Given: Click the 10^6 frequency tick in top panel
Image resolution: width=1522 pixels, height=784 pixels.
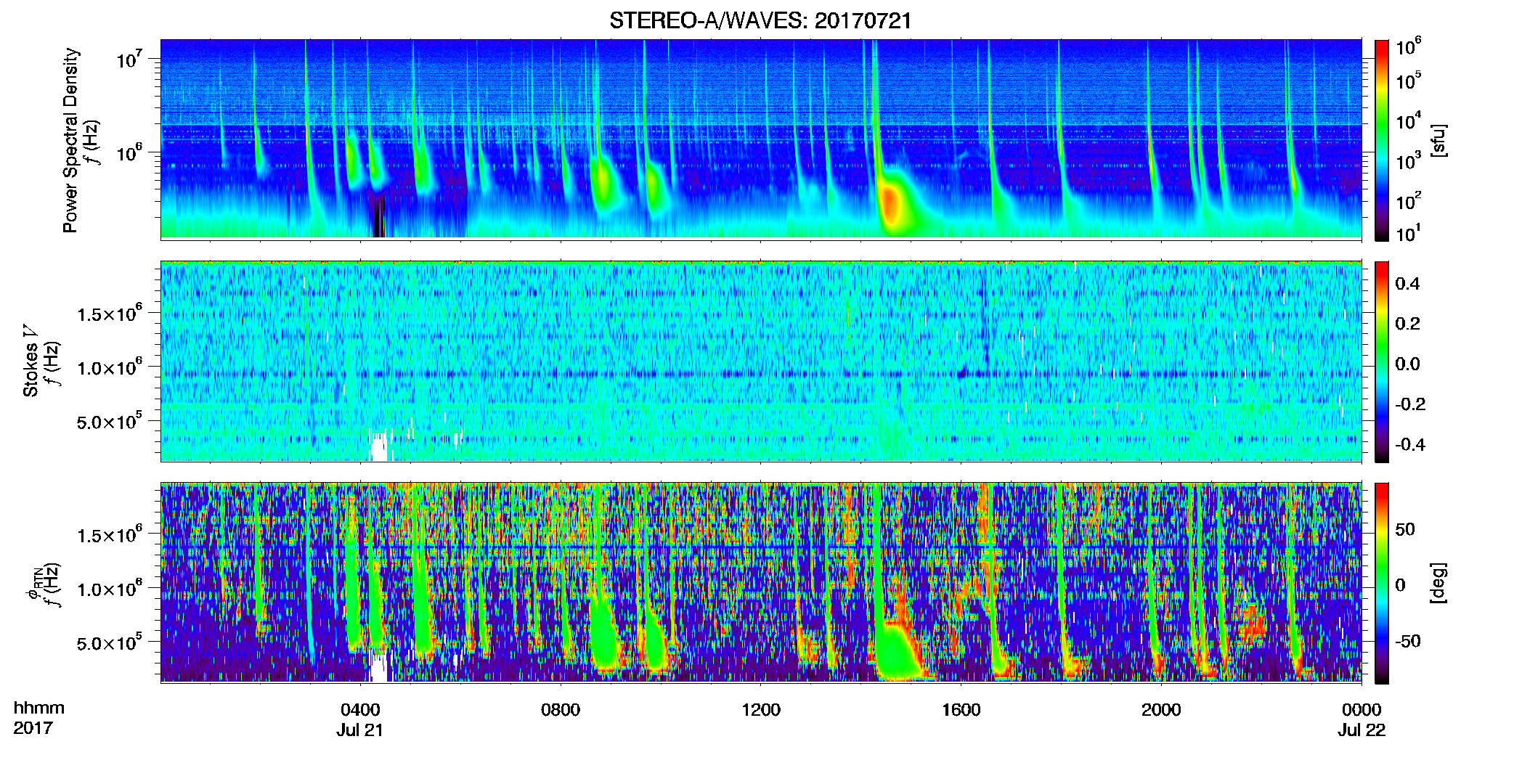Looking at the screenshot, I should click(x=130, y=152).
